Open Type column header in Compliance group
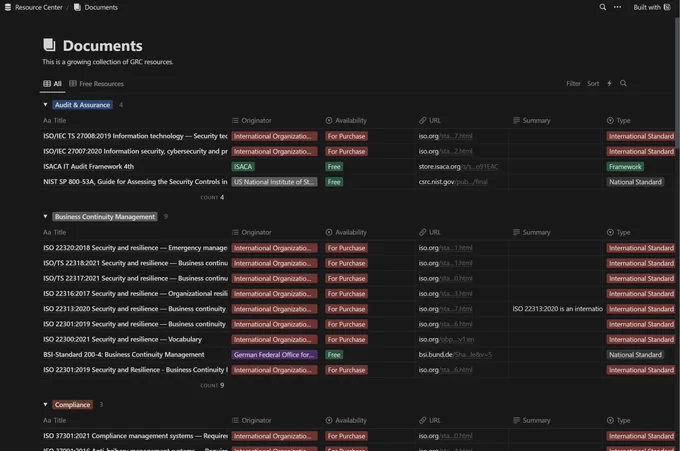This screenshot has width=680, height=451. point(618,420)
